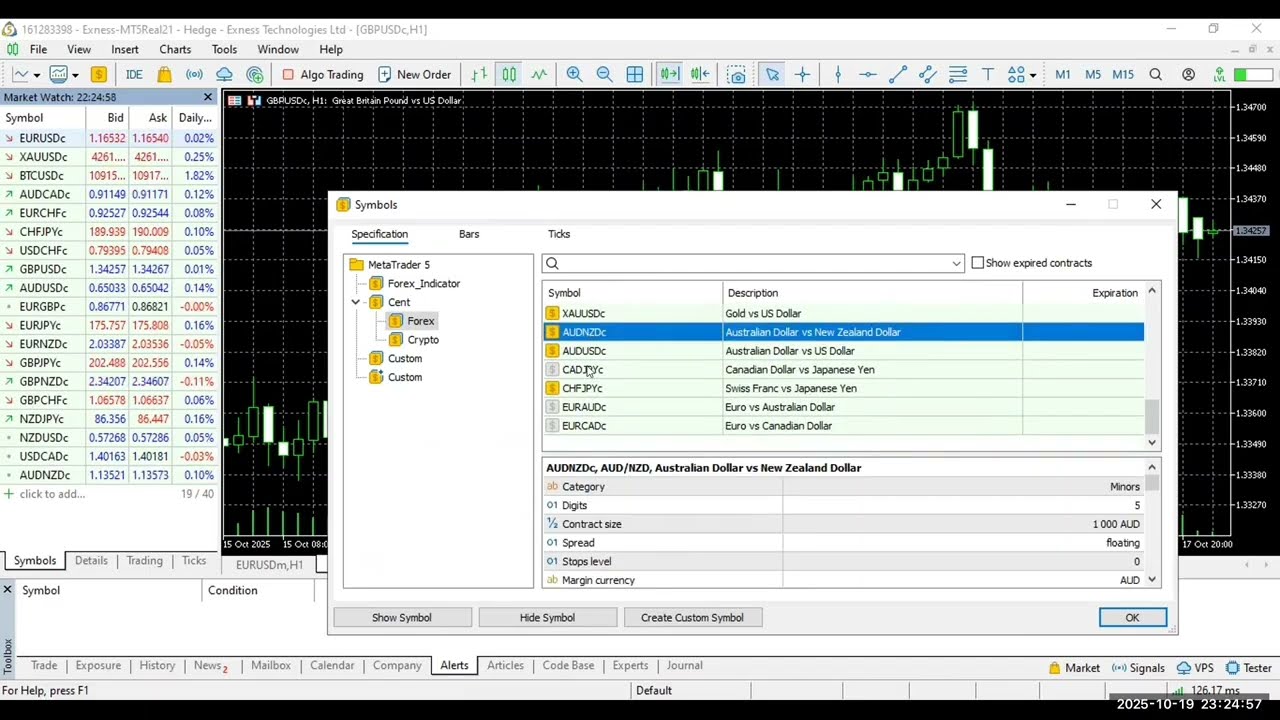Click to add symbol in Market Watch
Image resolution: width=1280 pixels, height=720 pixels.
click(x=52, y=494)
